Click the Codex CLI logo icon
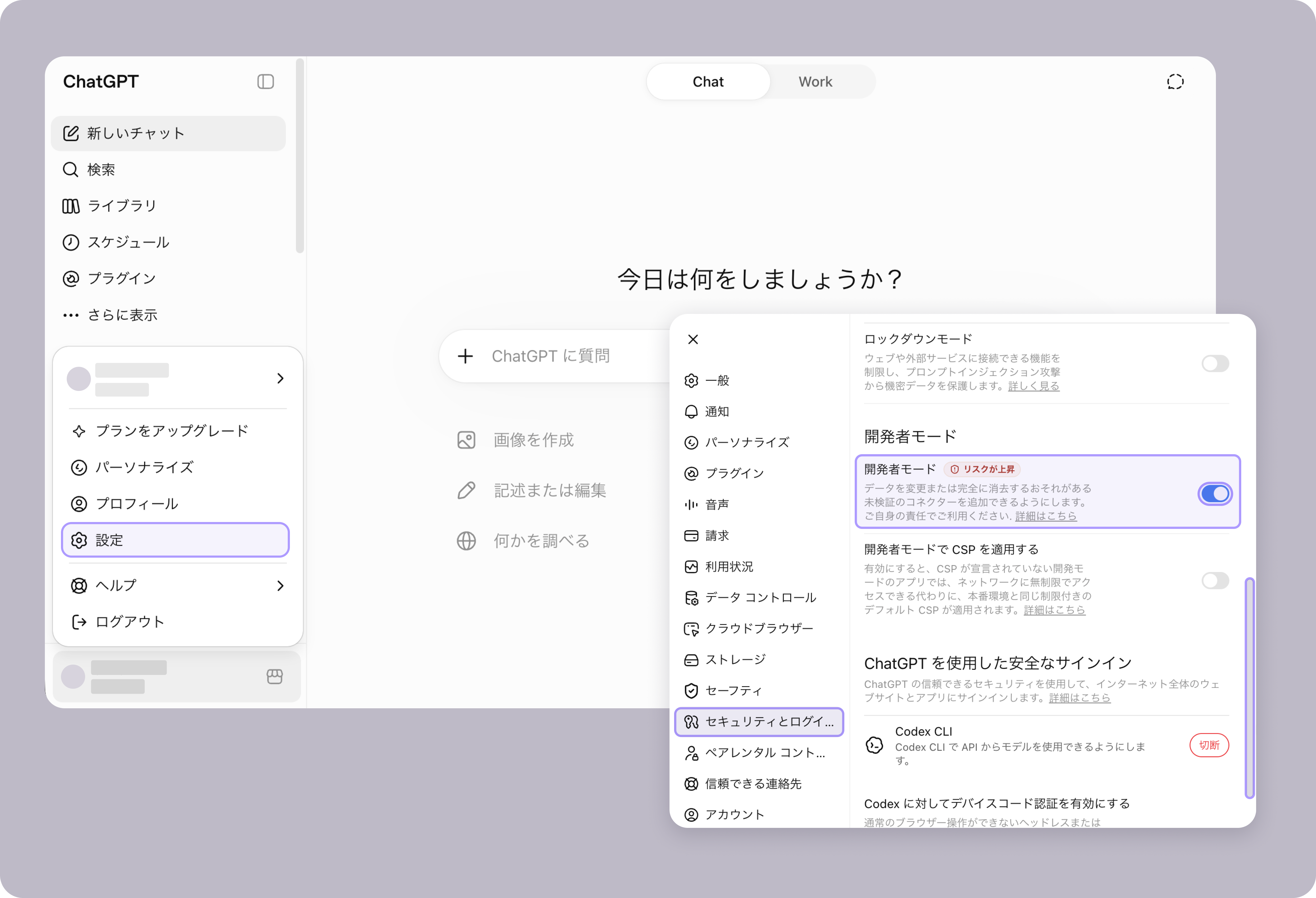 [874, 745]
